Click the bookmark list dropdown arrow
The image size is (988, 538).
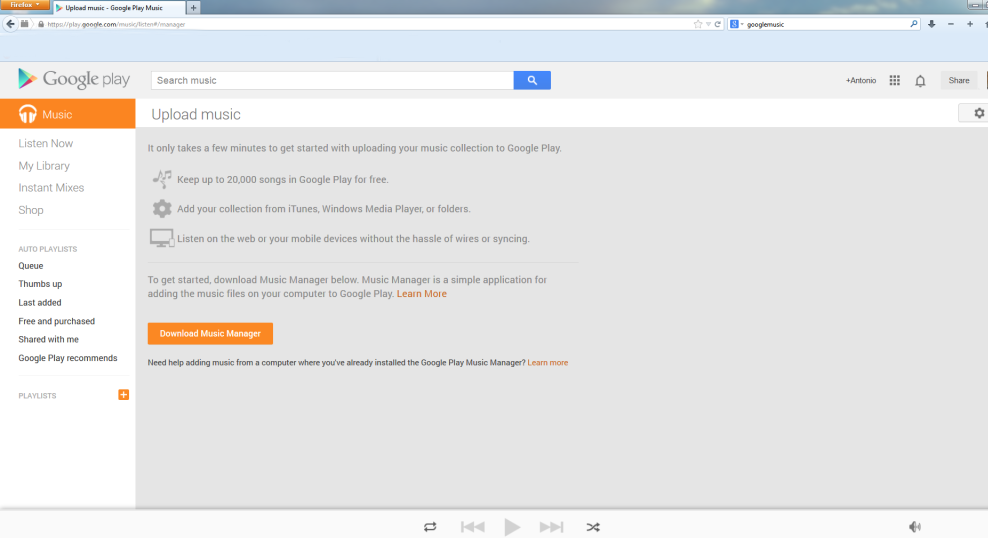708,24
